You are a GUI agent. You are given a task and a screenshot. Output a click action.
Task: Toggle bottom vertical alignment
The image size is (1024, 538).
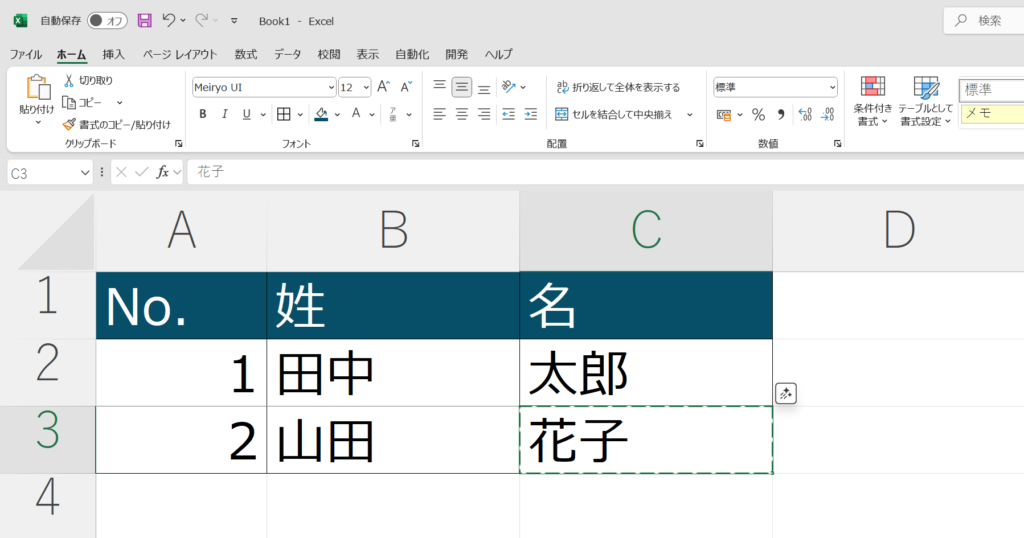[484, 87]
